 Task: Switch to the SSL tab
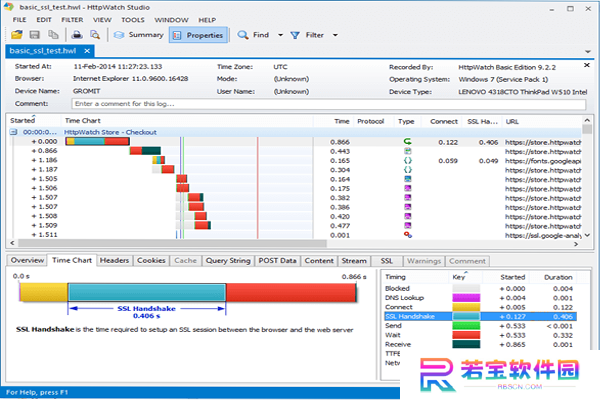point(386,261)
